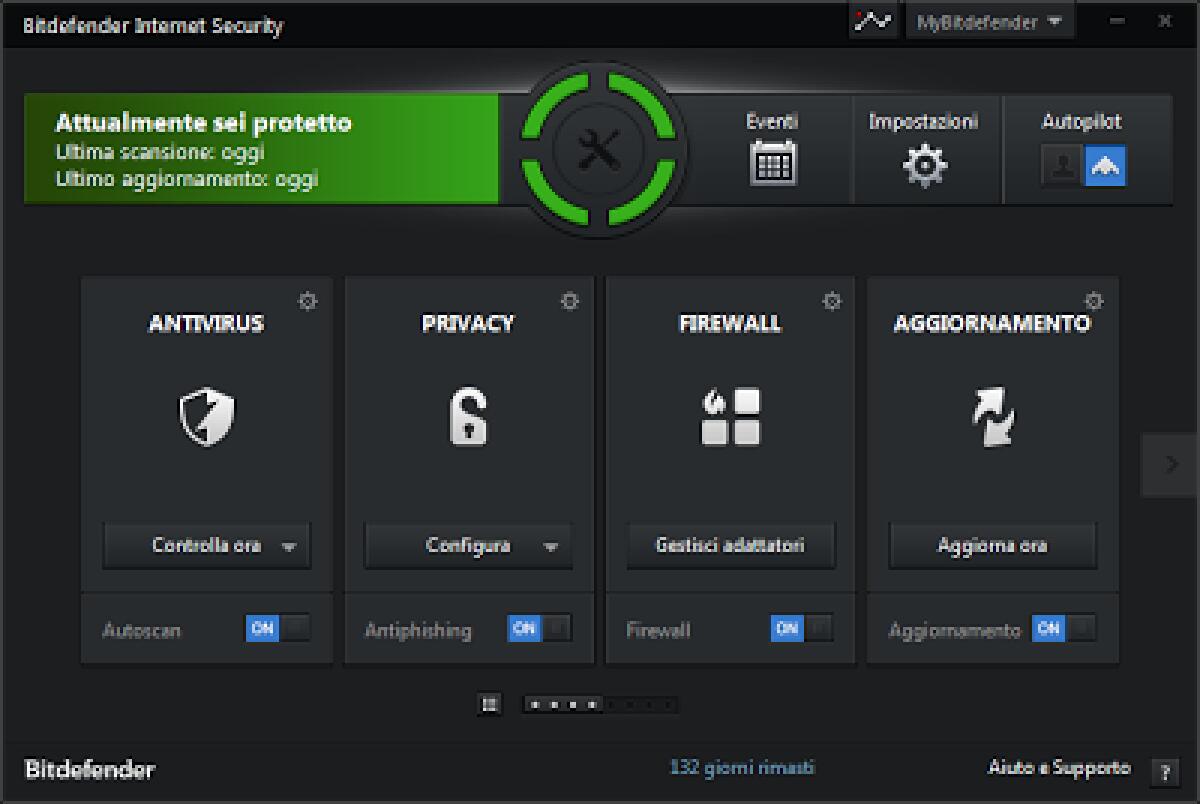Click the Privacy padlock icon
The width and height of the screenshot is (1200, 804).
[467, 415]
